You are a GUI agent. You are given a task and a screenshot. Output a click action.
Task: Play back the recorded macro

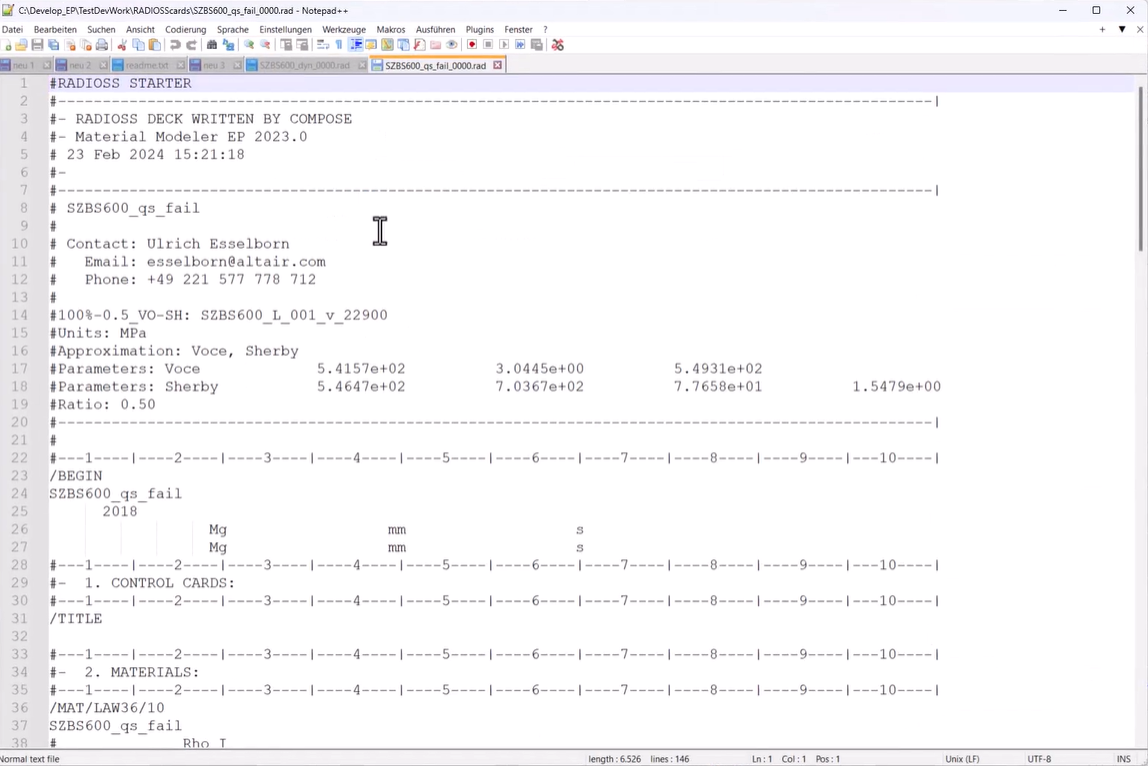(504, 45)
